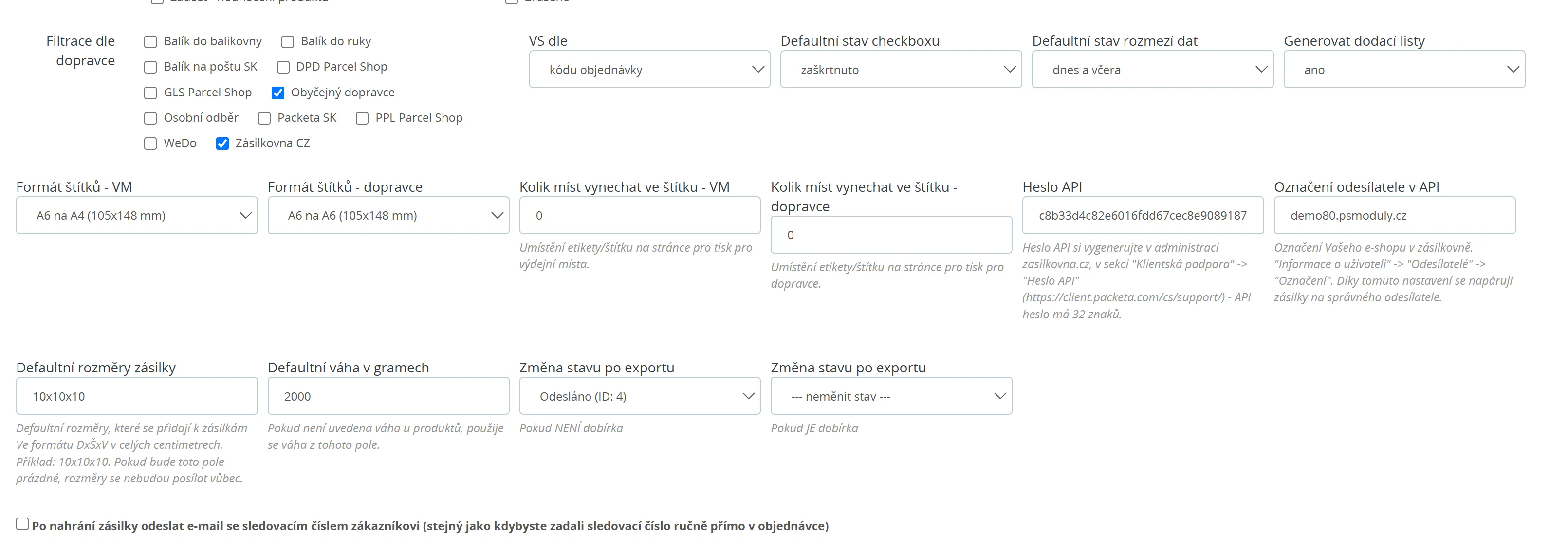
Task: Open the Defaultní stav rozmezí dat dropdown
Action: [x=1152, y=70]
